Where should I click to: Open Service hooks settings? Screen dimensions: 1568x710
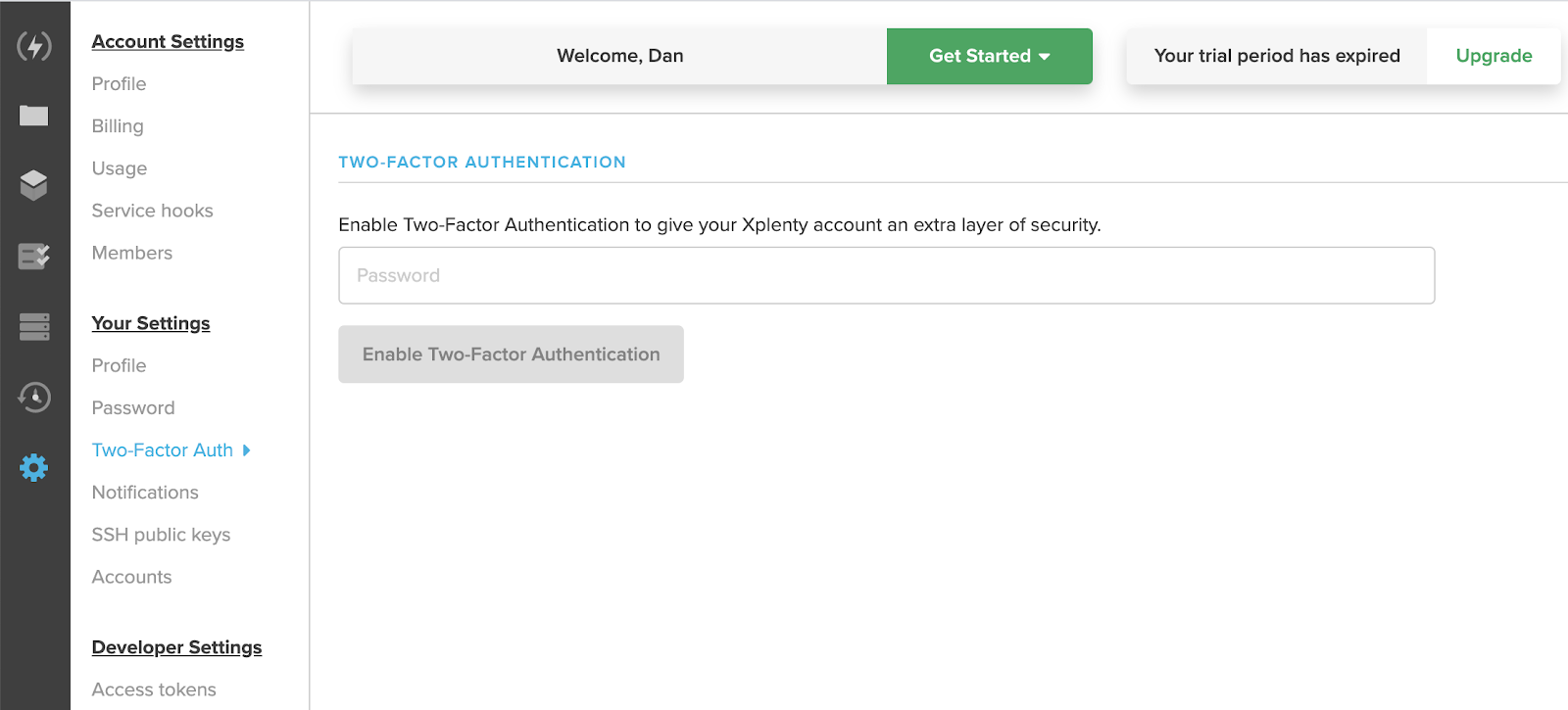(x=152, y=211)
